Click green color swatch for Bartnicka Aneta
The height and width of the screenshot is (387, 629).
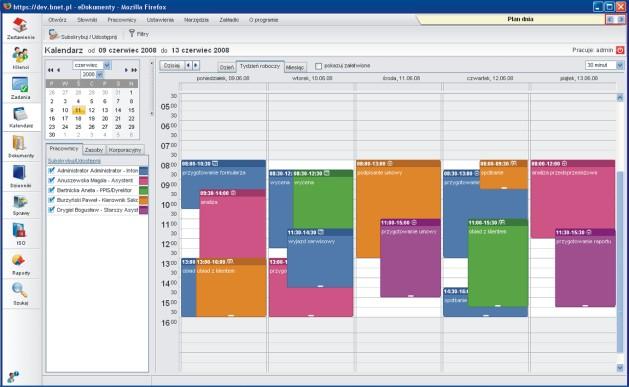coord(143,190)
